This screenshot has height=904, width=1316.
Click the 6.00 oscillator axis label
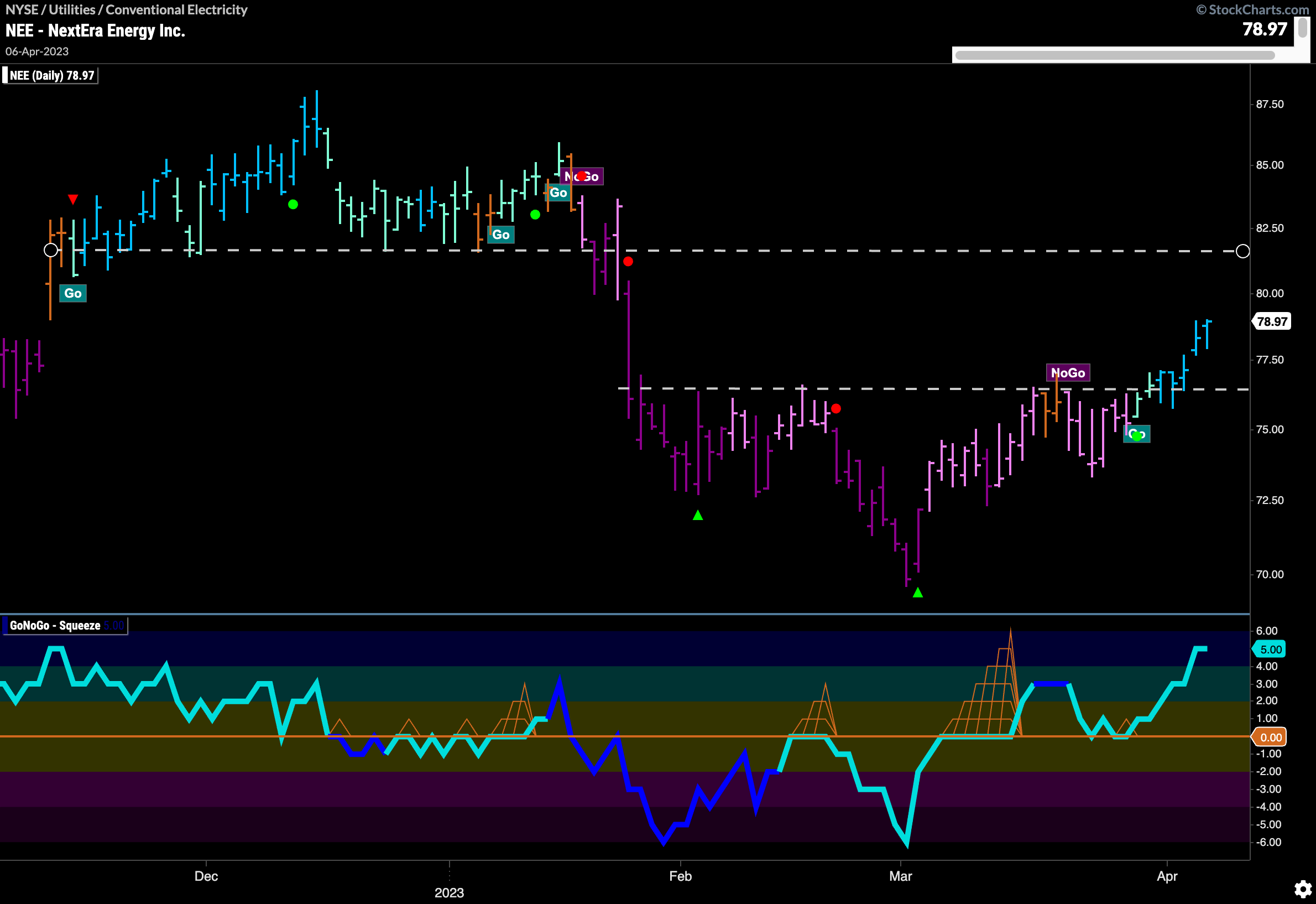pyautogui.click(x=1267, y=631)
